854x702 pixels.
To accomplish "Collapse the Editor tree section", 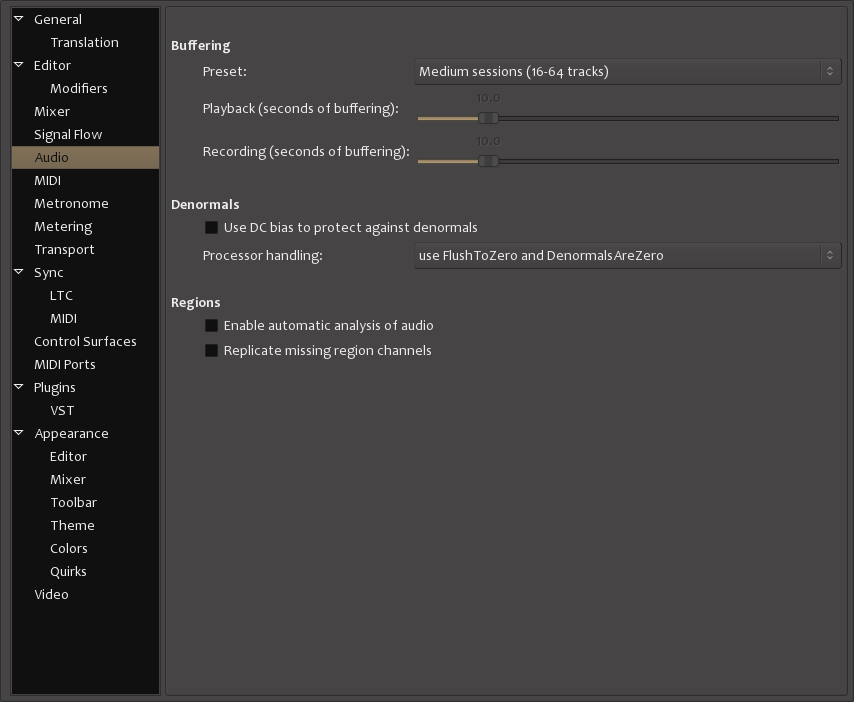I will pyautogui.click(x=19, y=65).
